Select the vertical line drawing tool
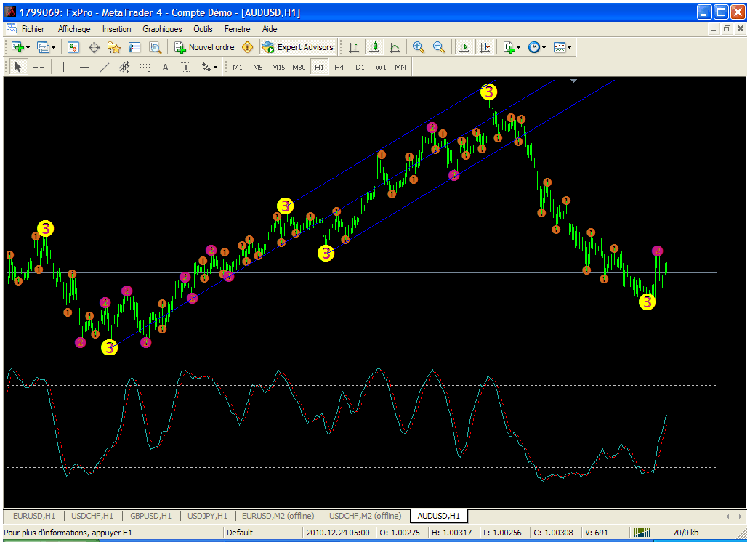 [63, 68]
